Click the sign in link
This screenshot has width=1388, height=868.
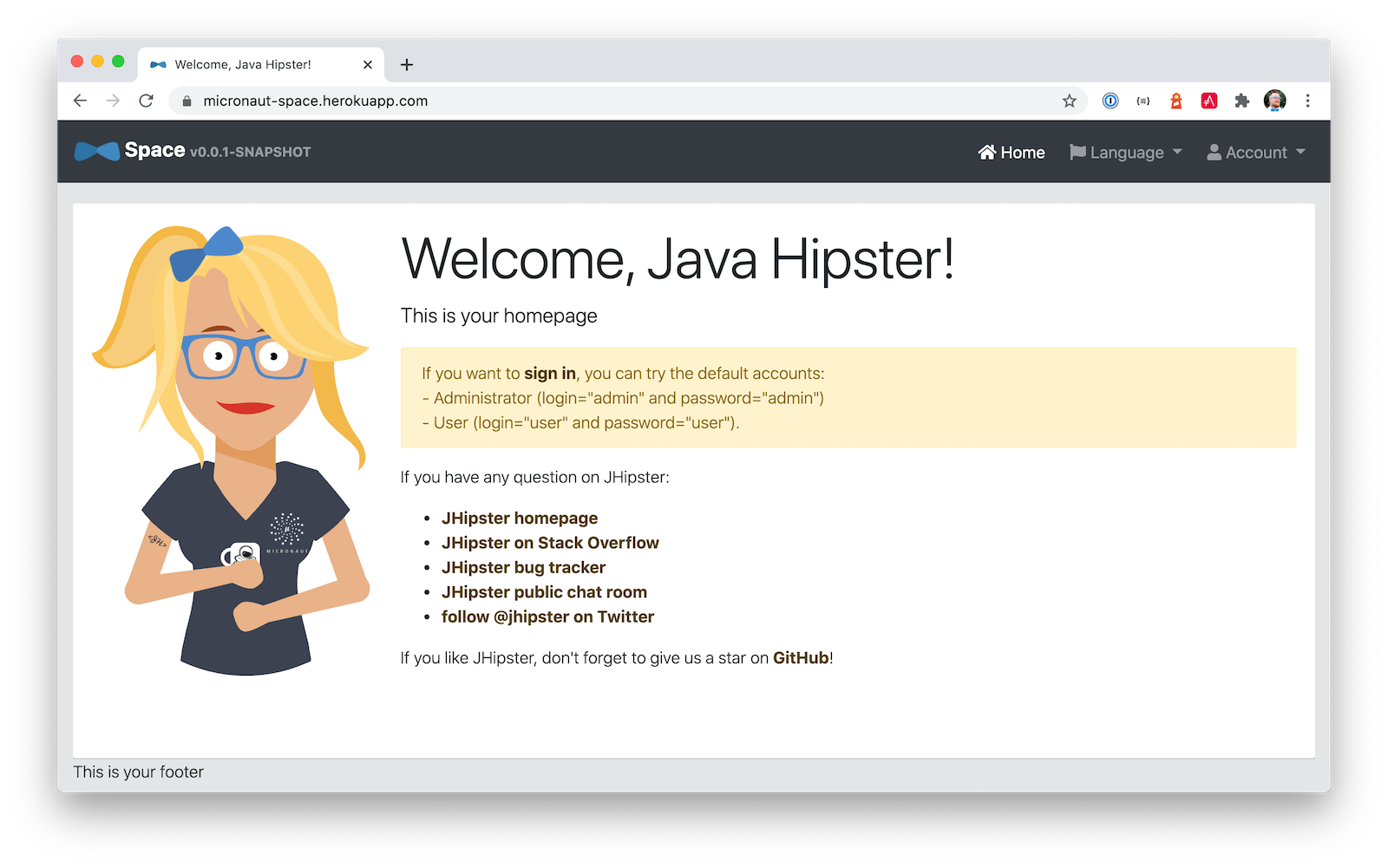point(549,374)
